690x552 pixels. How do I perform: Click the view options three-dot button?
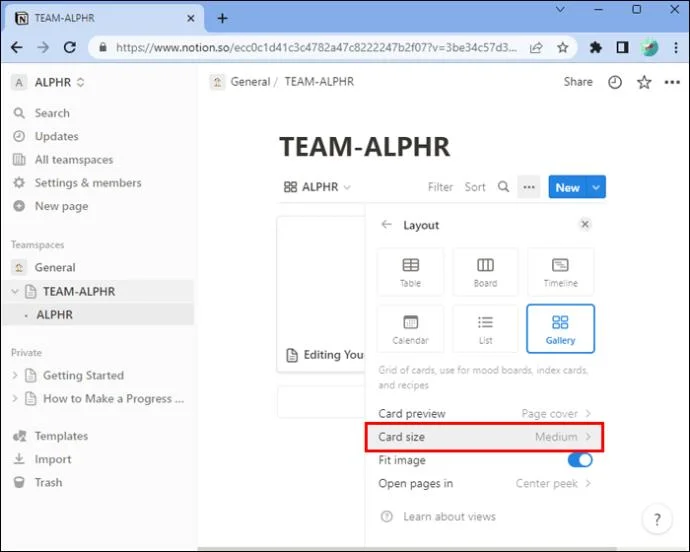(529, 187)
